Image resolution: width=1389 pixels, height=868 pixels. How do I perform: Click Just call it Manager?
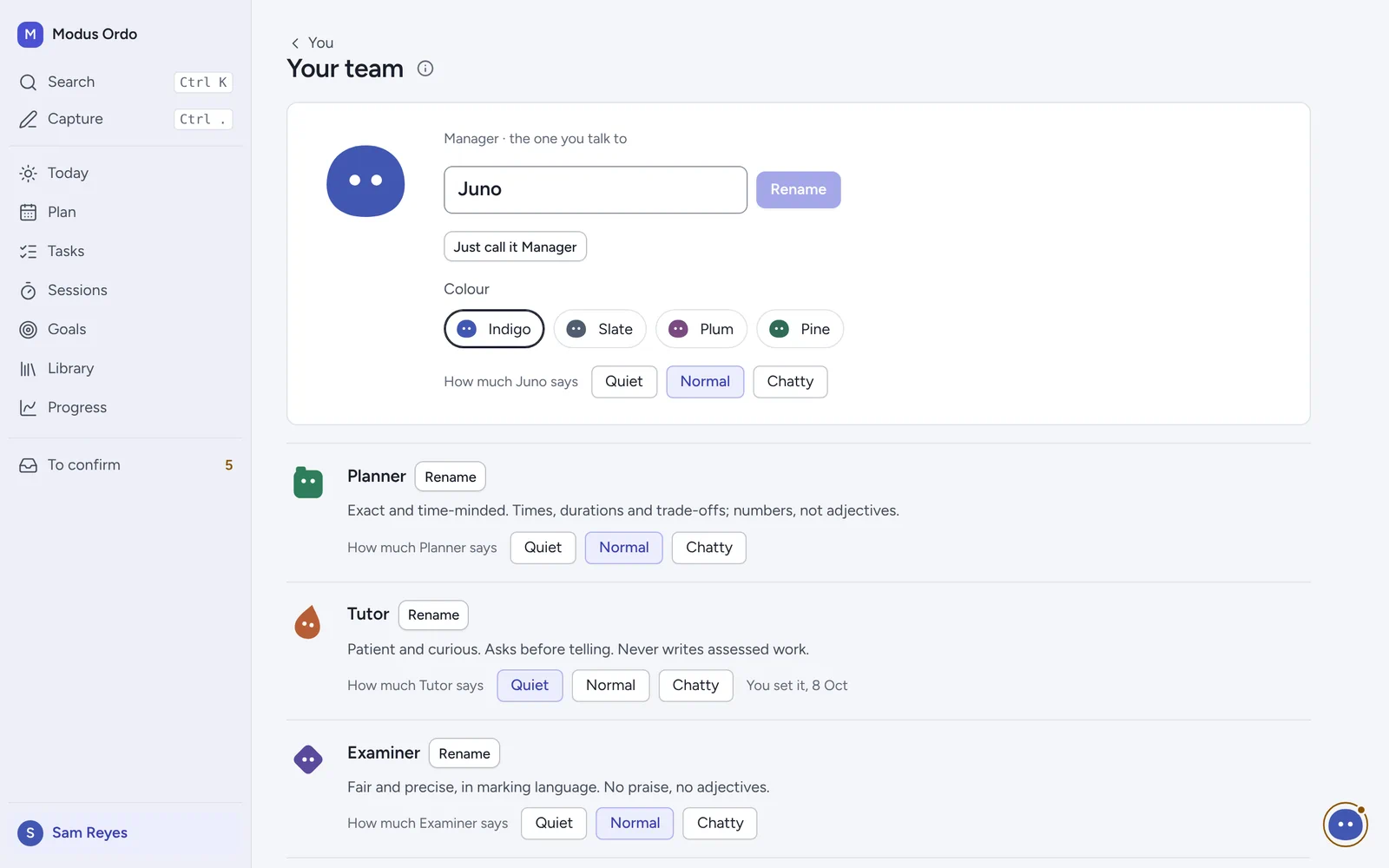click(515, 247)
